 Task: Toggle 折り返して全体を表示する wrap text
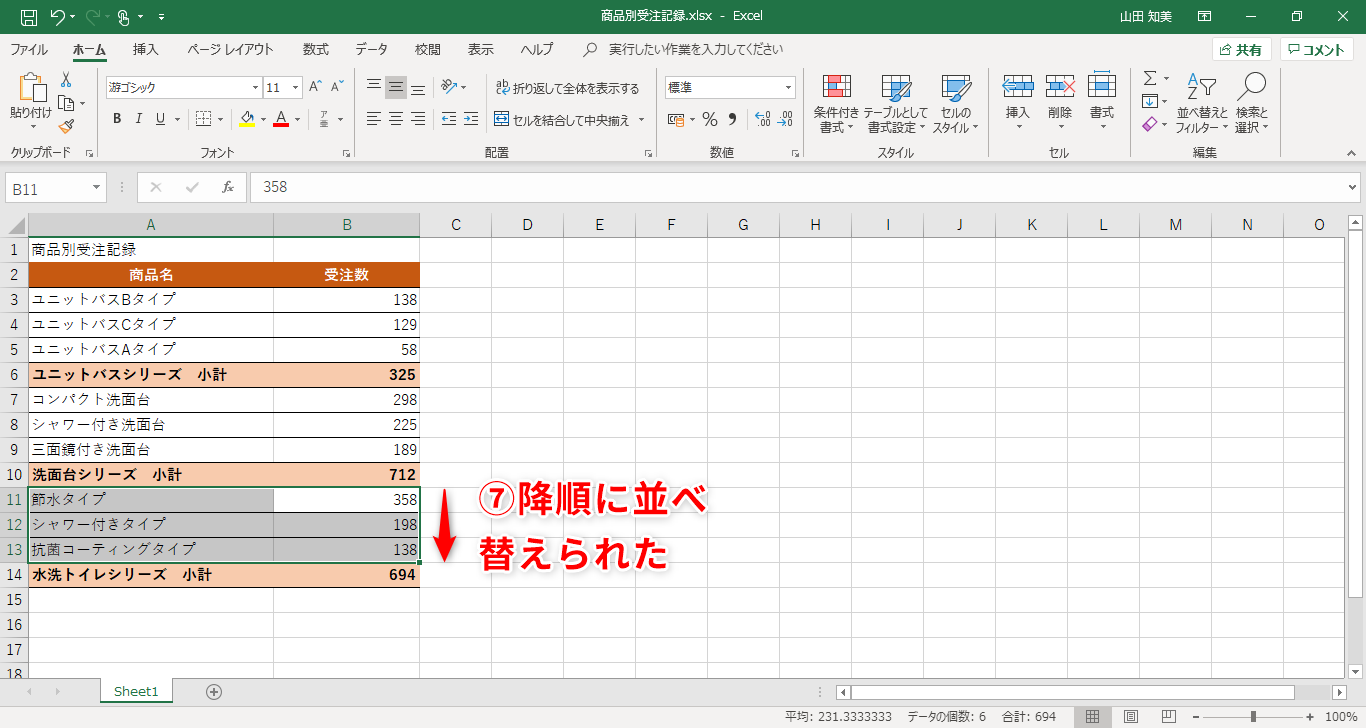click(567, 88)
